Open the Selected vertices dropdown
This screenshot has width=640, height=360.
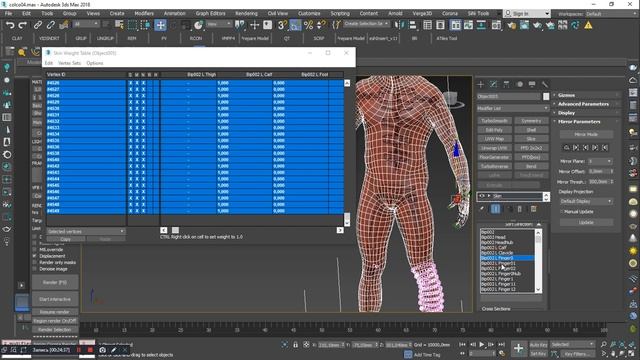point(86,231)
